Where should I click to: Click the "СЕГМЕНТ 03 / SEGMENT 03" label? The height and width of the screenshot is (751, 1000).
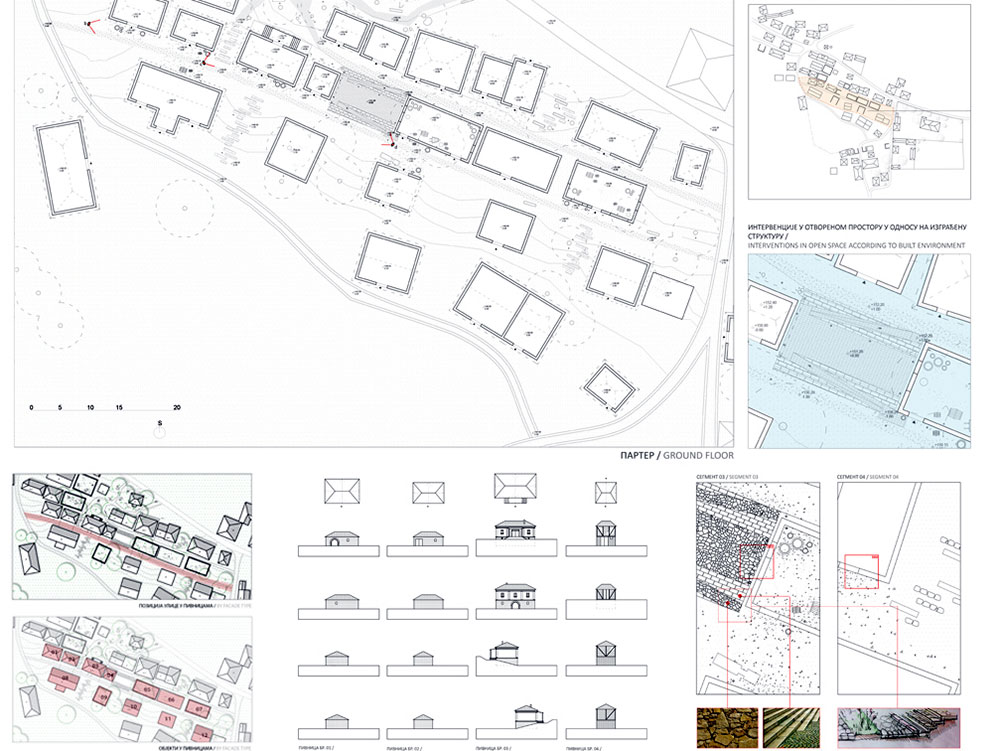(x=726, y=477)
